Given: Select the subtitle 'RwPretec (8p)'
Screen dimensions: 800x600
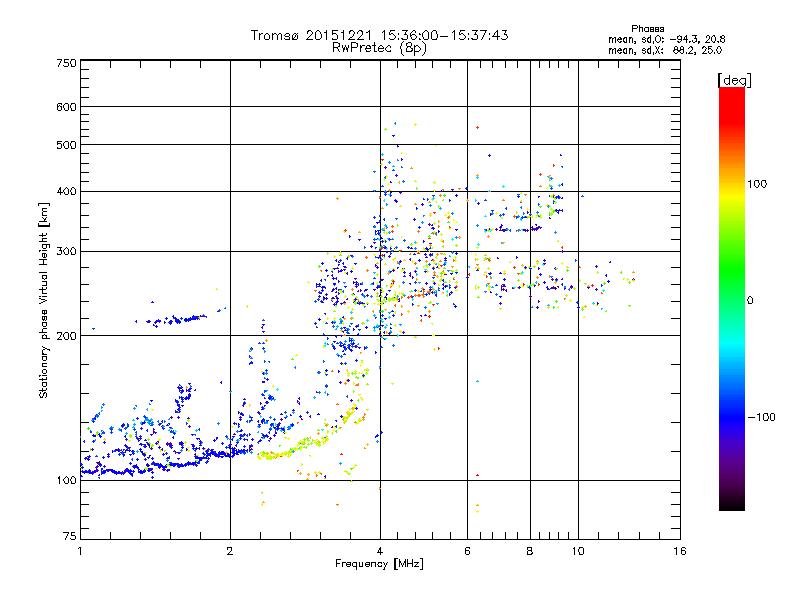Looking at the screenshot, I should pos(379,48).
